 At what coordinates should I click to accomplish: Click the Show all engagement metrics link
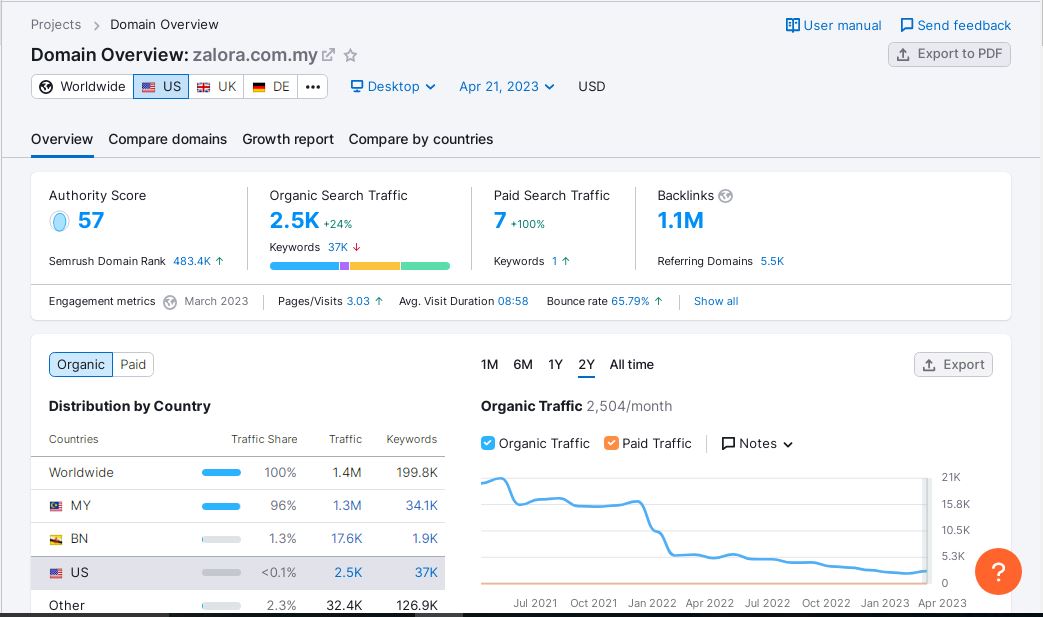[716, 301]
